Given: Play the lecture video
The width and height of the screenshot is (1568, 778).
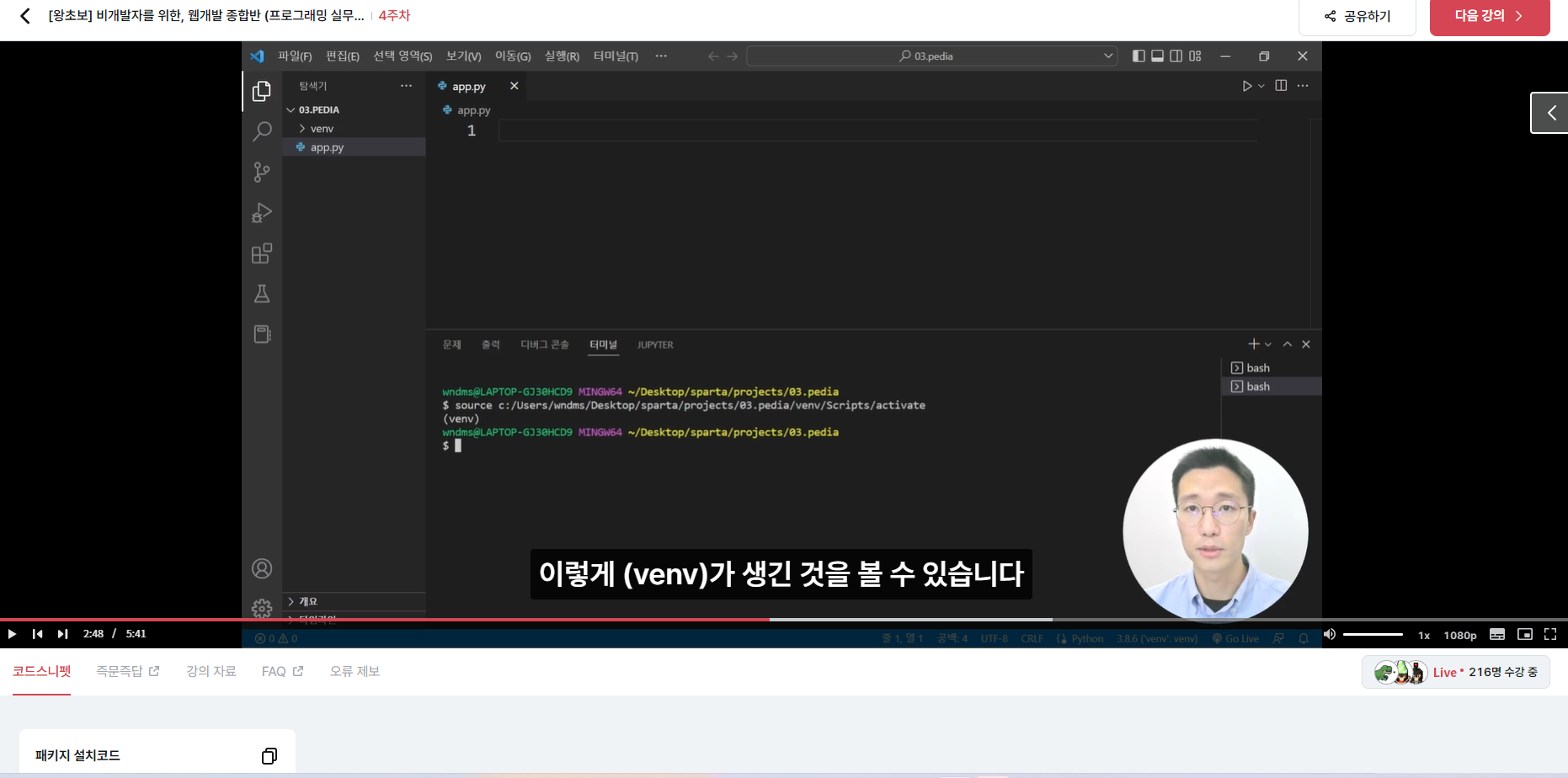Looking at the screenshot, I should pos(12,634).
